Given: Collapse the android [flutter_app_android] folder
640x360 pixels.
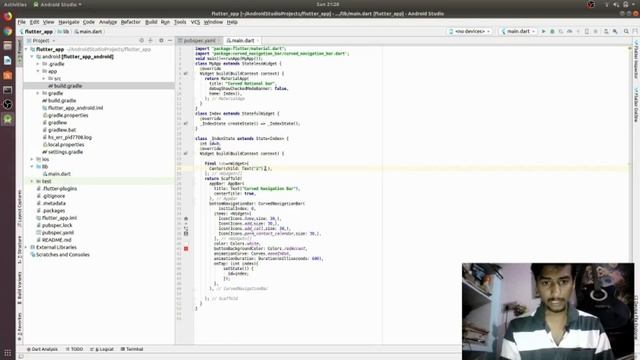Looking at the screenshot, I should (32, 57).
